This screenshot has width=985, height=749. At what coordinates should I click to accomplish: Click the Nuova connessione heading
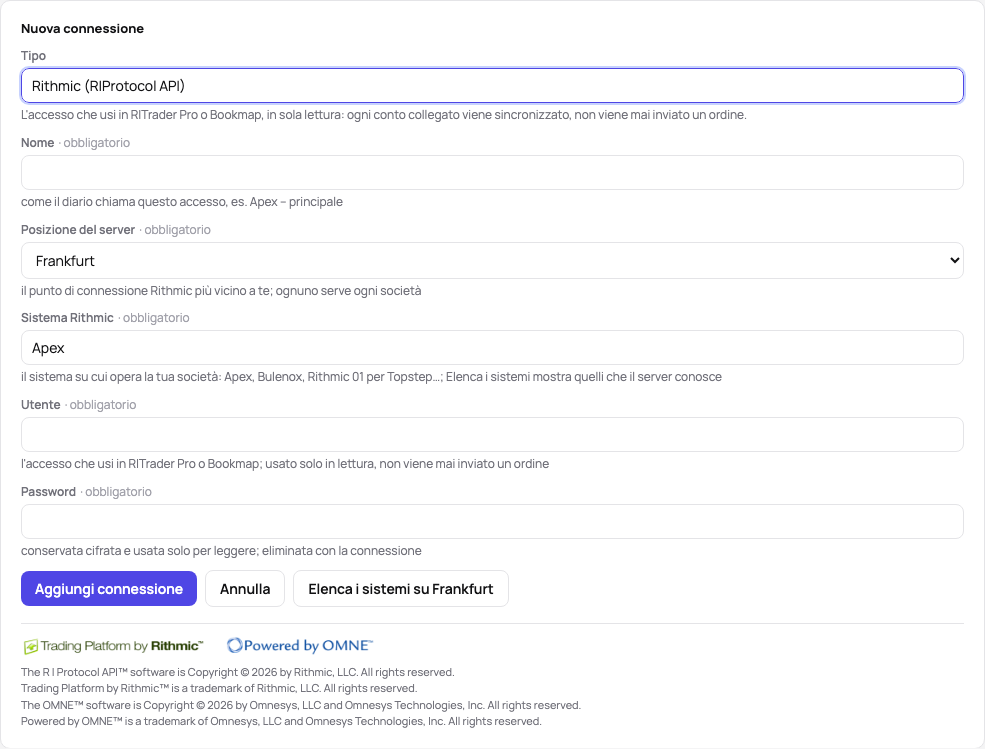point(82,28)
